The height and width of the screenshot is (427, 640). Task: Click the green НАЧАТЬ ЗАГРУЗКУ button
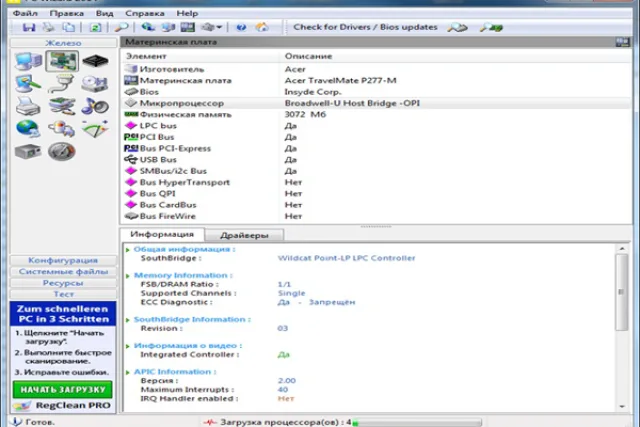click(62, 390)
